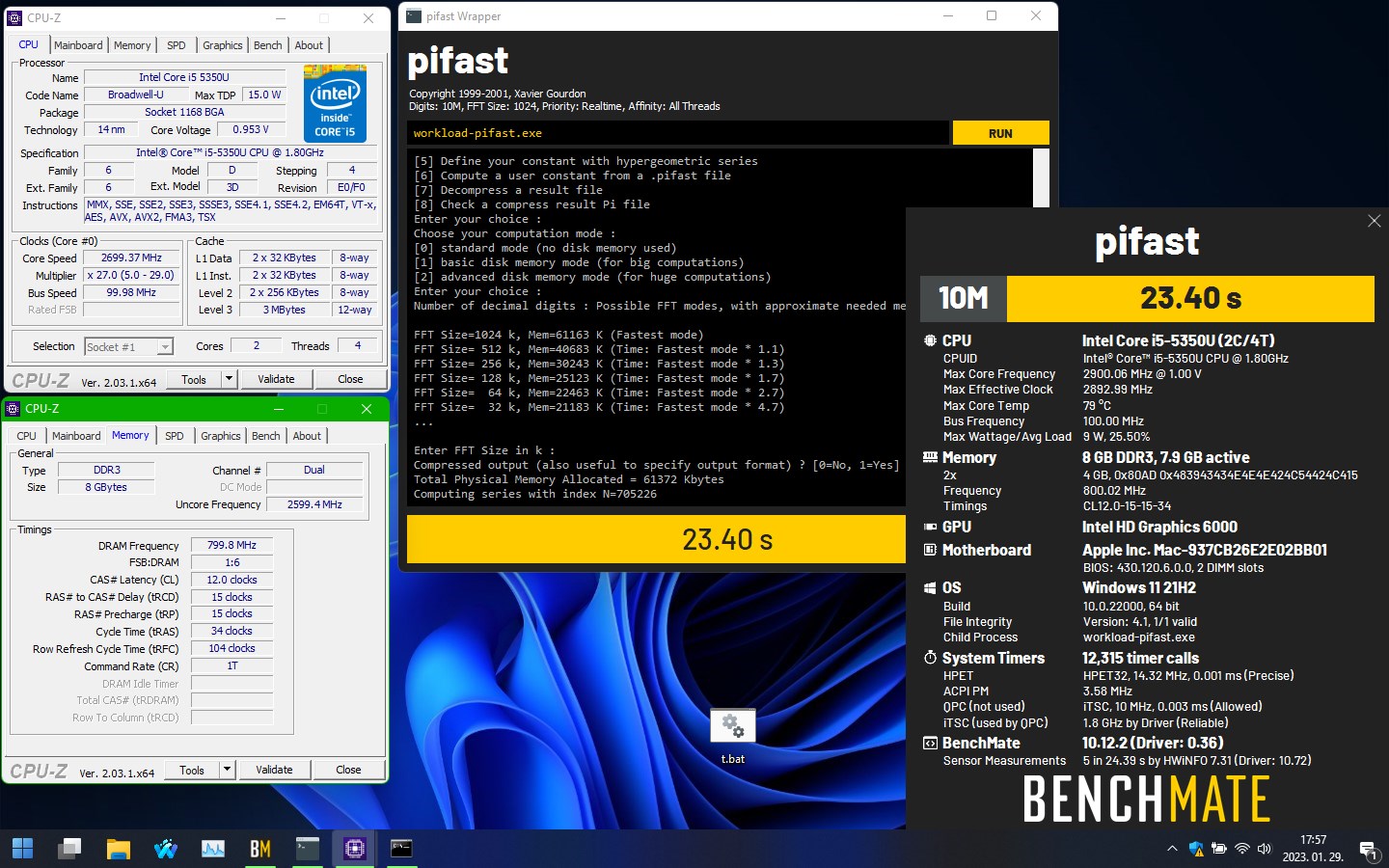Click Close button in the green-titled CPU-Z window
The height and width of the screenshot is (868, 1389).
348,770
